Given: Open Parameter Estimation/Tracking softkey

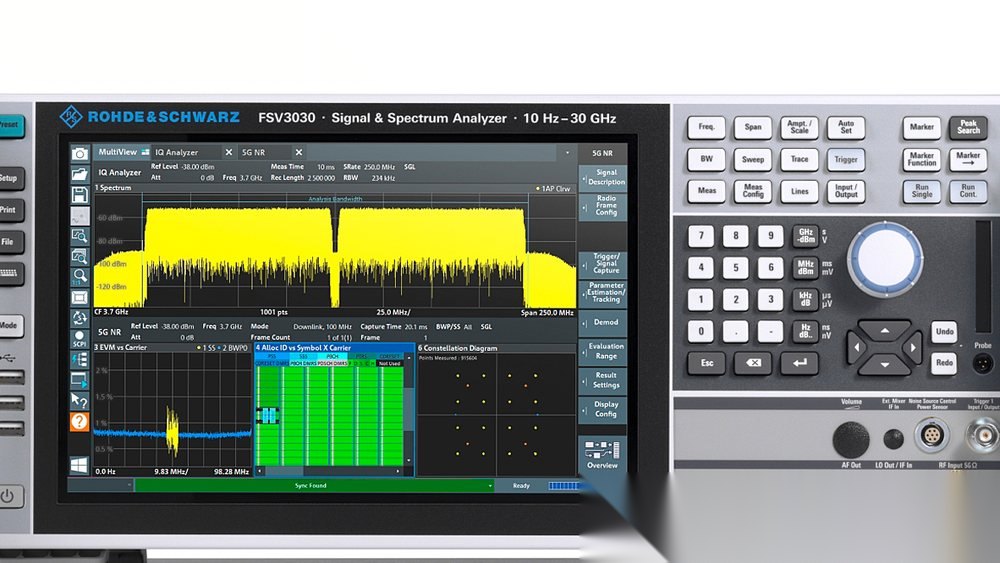Looking at the screenshot, I should click(x=603, y=292).
